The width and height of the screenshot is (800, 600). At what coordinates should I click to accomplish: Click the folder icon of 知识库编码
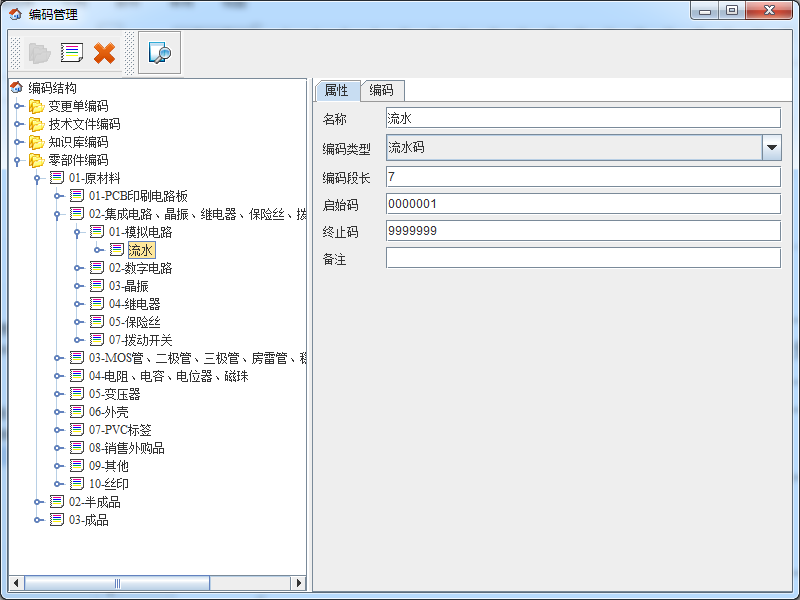click(36, 142)
